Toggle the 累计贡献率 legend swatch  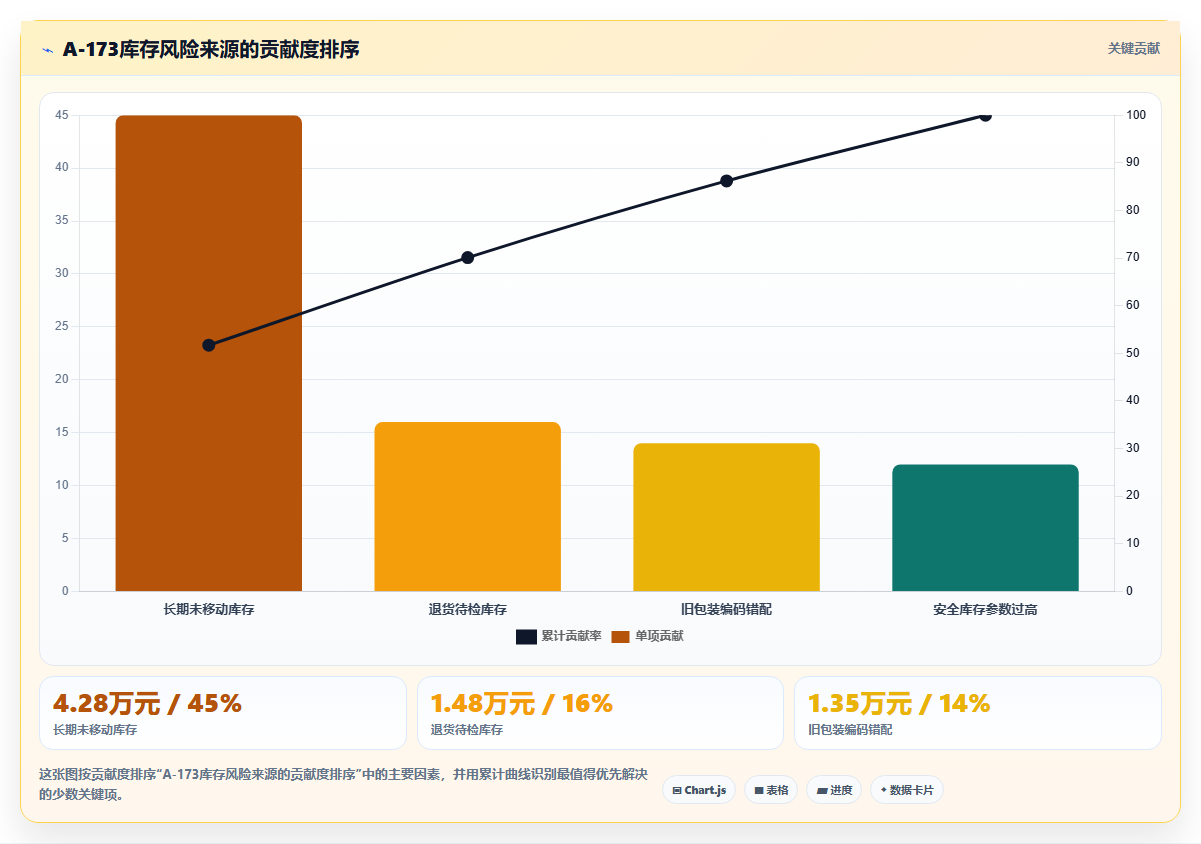(527, 637)
